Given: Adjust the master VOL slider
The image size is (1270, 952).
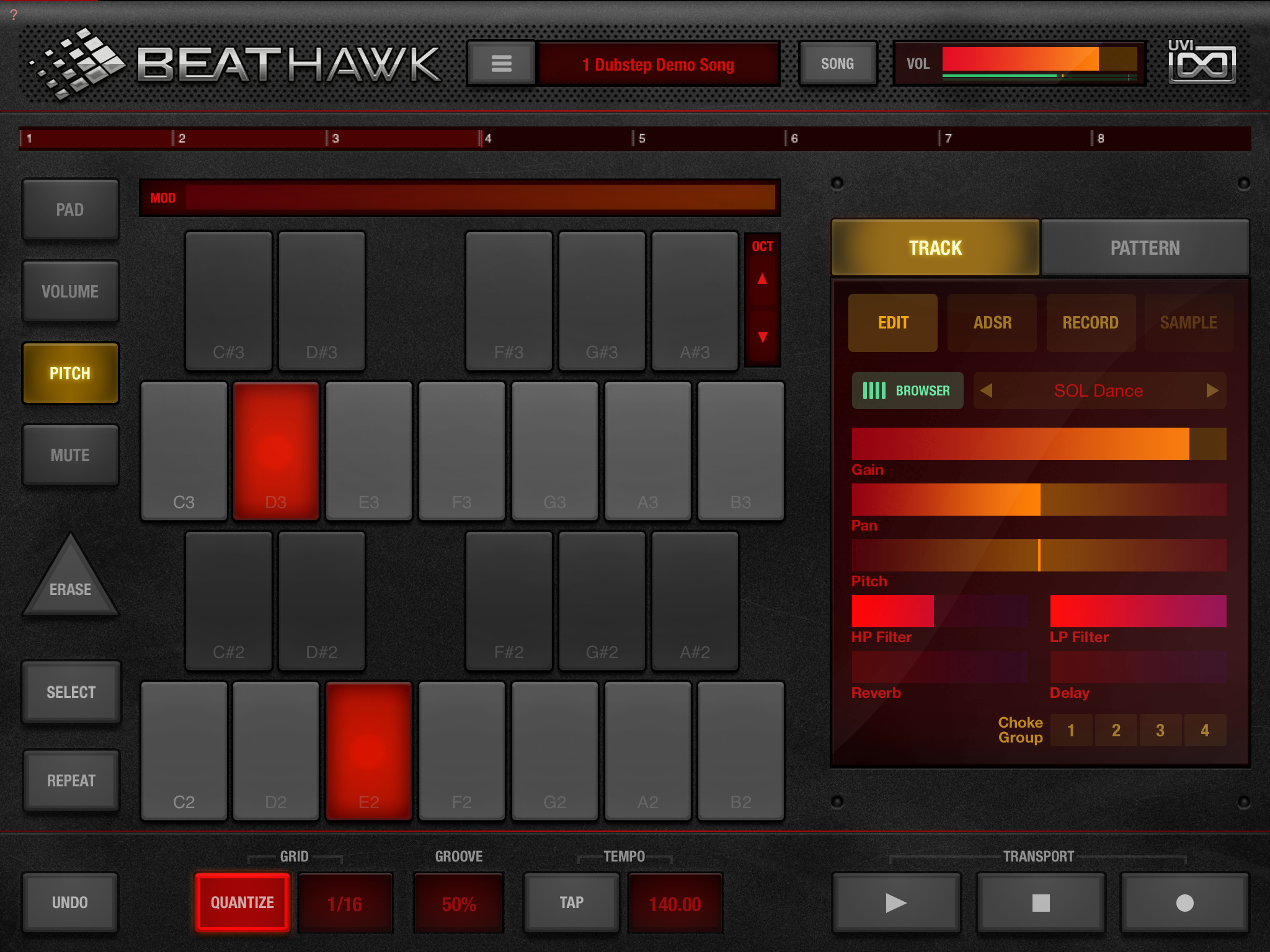Looking at the screenshot, I should 1040,59.
